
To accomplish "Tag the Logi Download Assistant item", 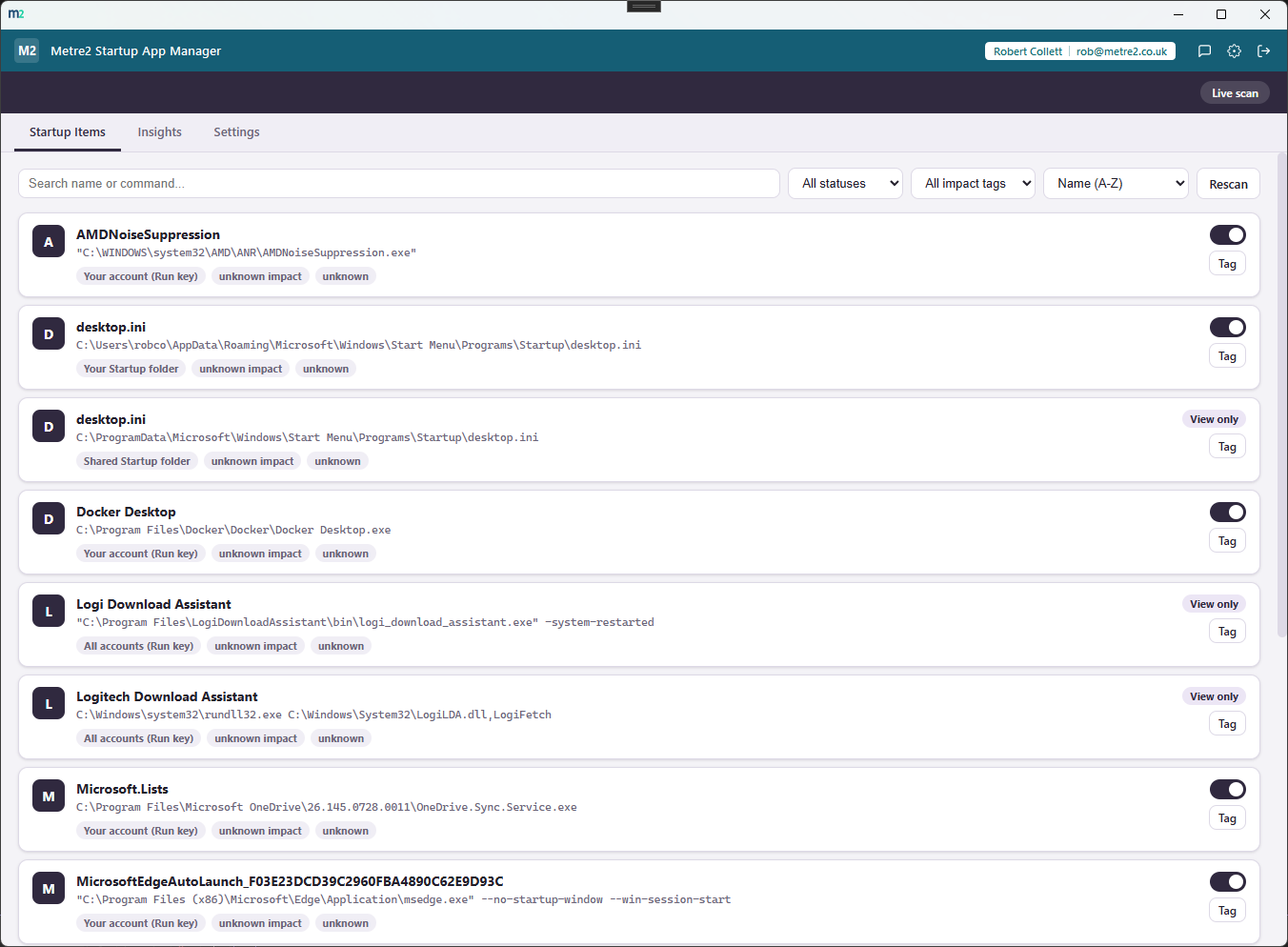I will click(1227, 632).
